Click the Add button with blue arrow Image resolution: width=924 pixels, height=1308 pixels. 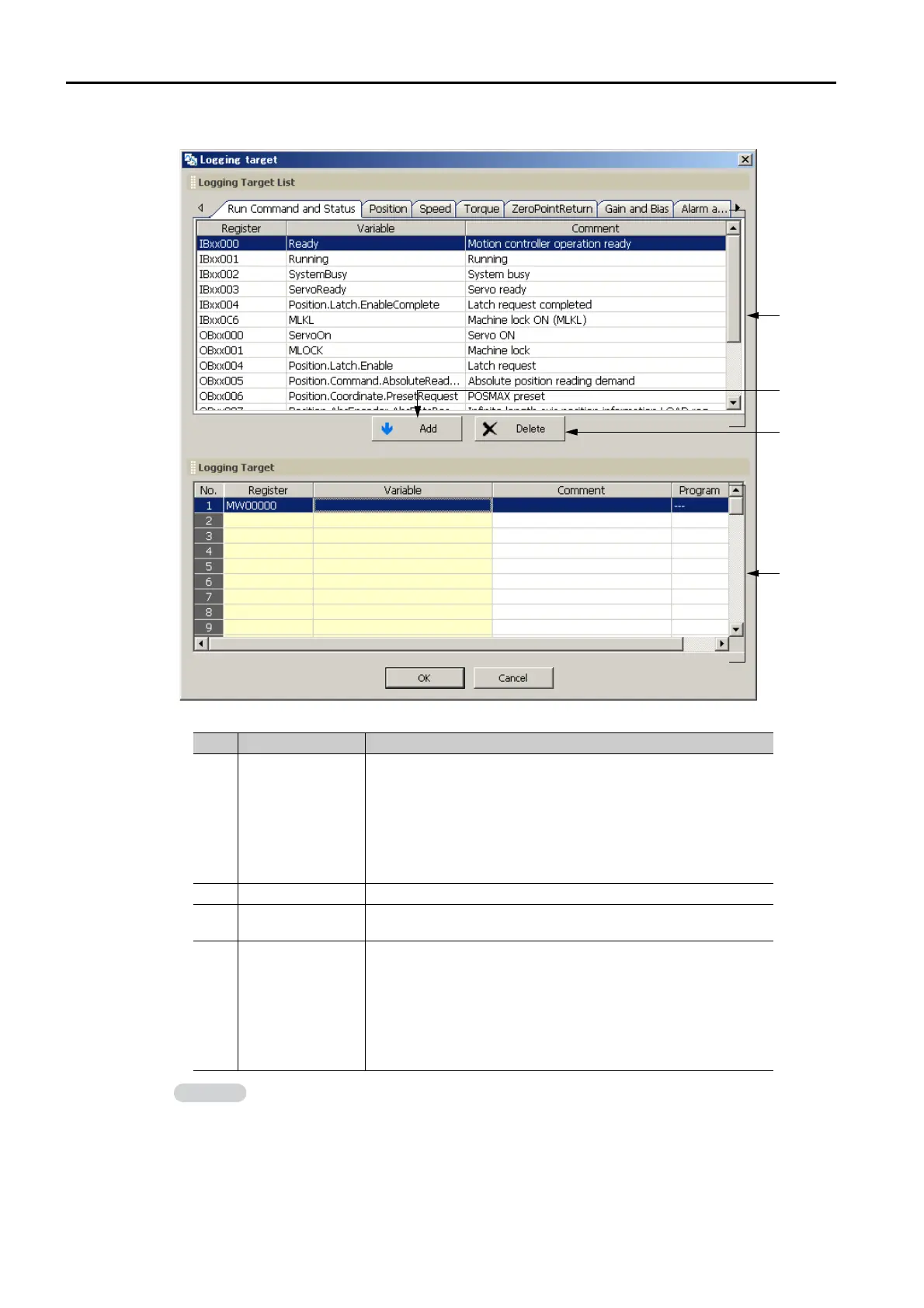[x=416, y=429]
